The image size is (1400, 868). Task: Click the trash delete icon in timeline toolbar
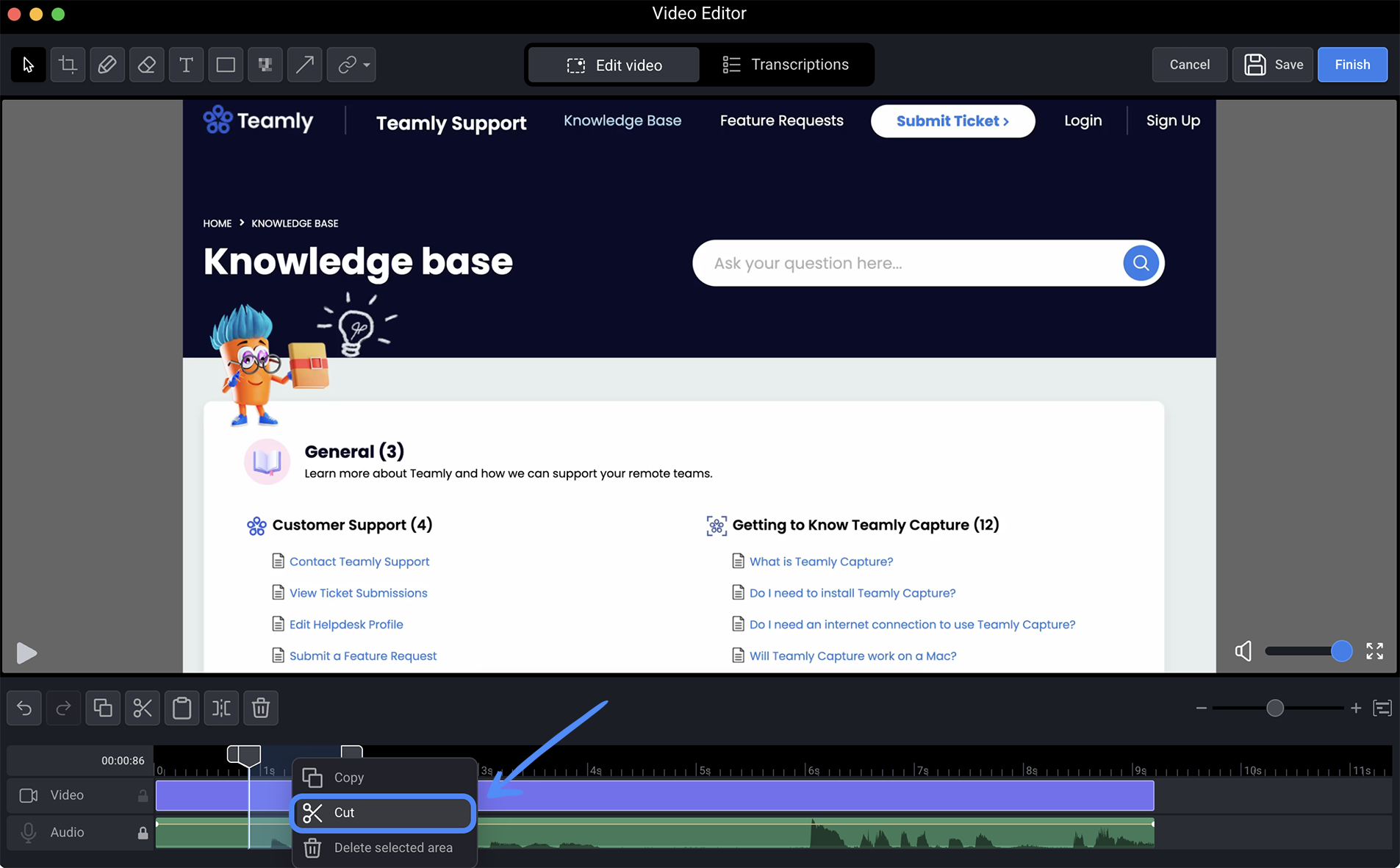click(x=261, y=709)
